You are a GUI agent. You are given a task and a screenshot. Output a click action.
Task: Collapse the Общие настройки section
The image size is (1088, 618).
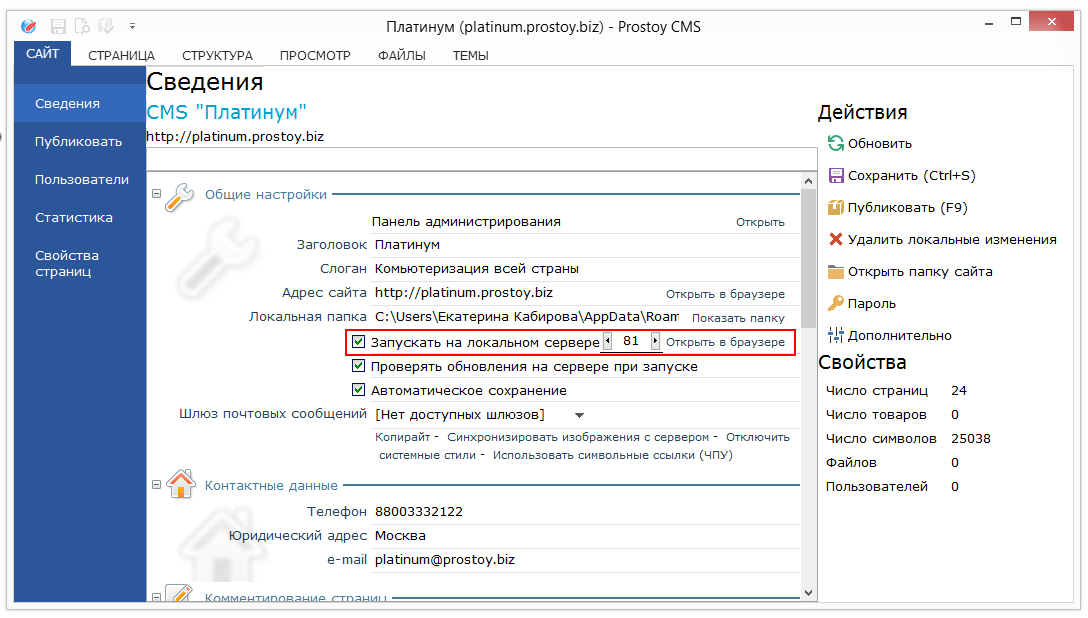[x=156, y=194]
